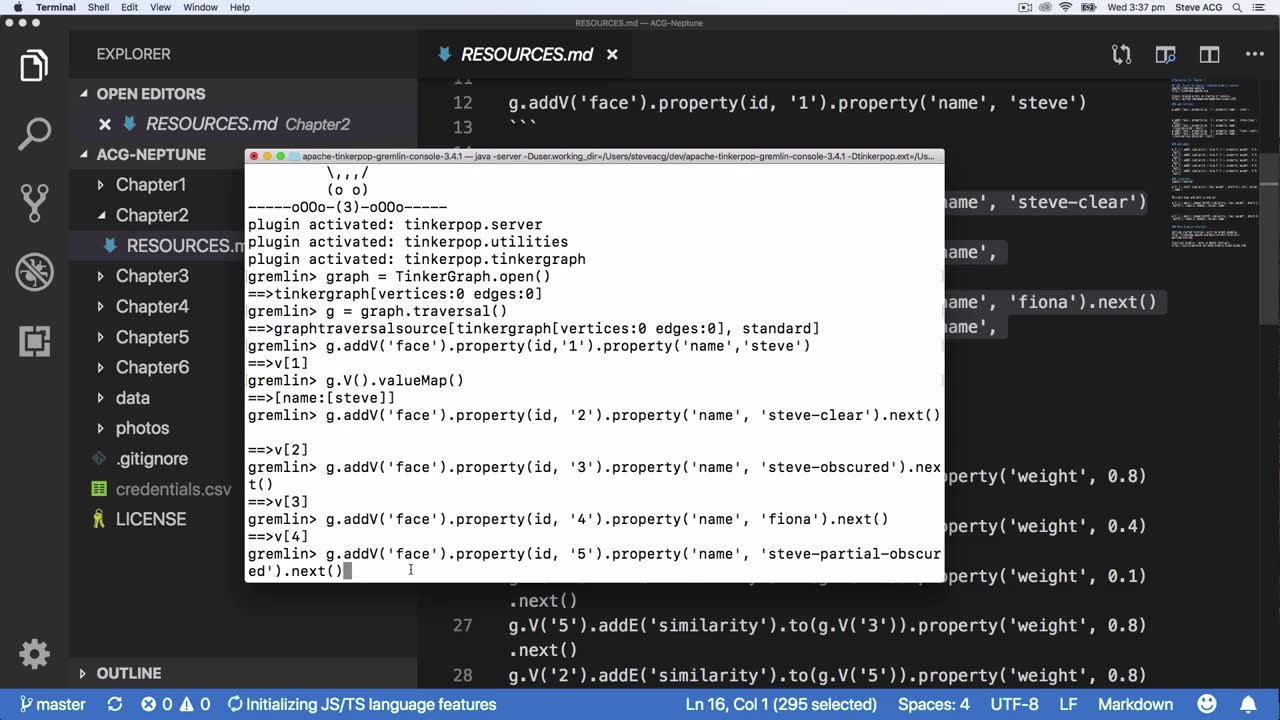Click Ln 16, Col 1 cursor position
Viewport: 1280px width, 720px height.
(781, 704)
